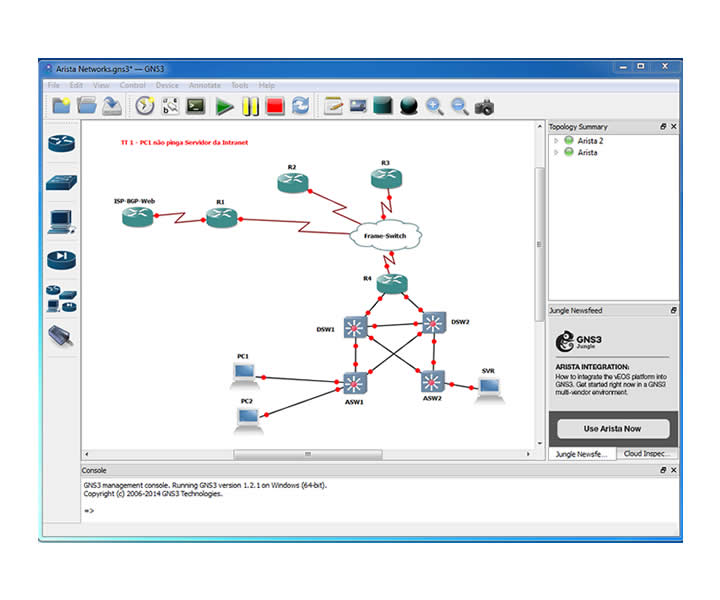This screenshot has height=600, width=720.
Task: Click the Reload all devices icon
Action: coord(300,105)
